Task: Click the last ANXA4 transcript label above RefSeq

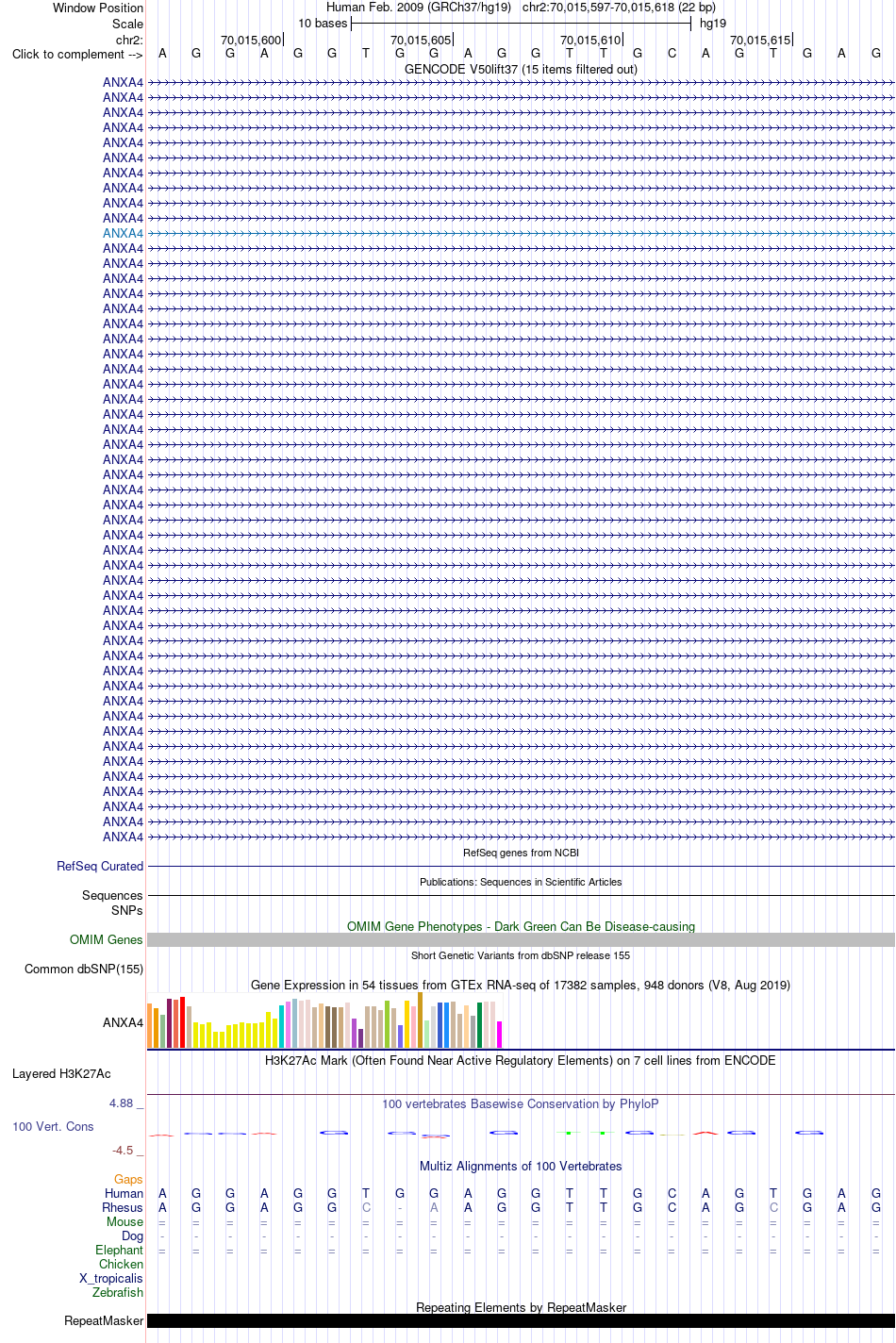Action: 123,837
